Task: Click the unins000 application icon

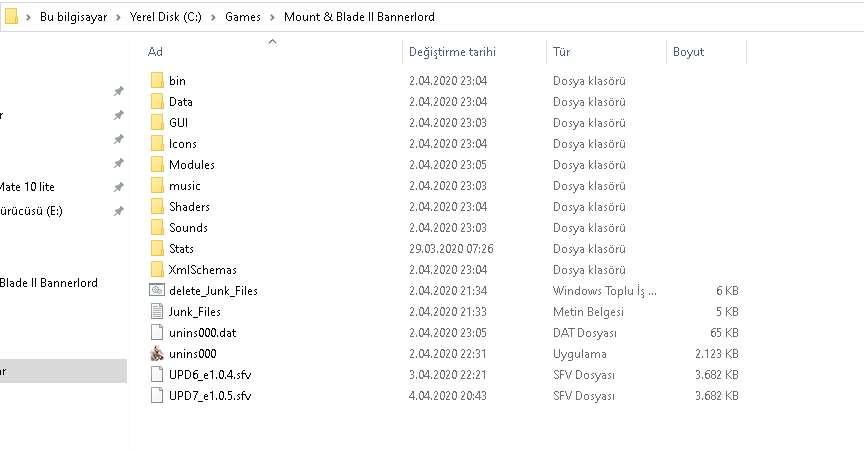Action: click(157, 353)
